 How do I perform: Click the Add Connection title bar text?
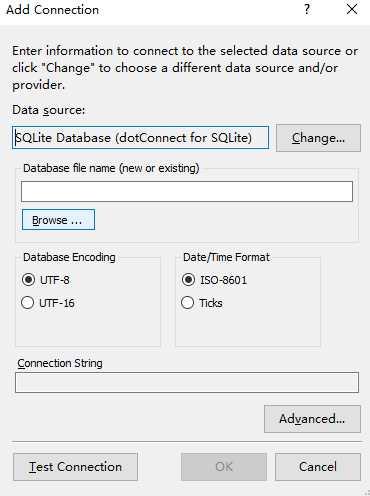coord(53,10)
